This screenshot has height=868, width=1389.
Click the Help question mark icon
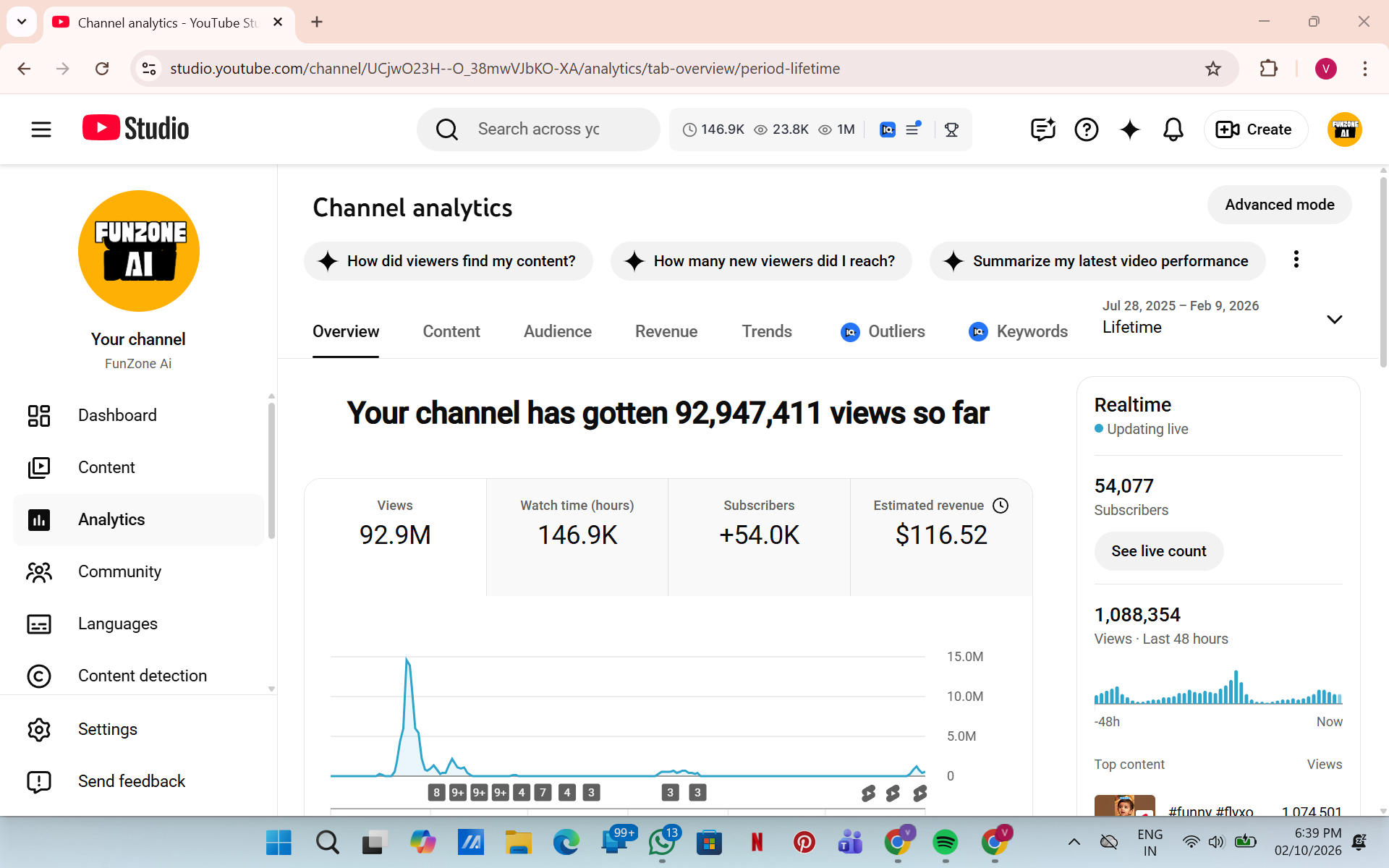tap(1086, 129)
